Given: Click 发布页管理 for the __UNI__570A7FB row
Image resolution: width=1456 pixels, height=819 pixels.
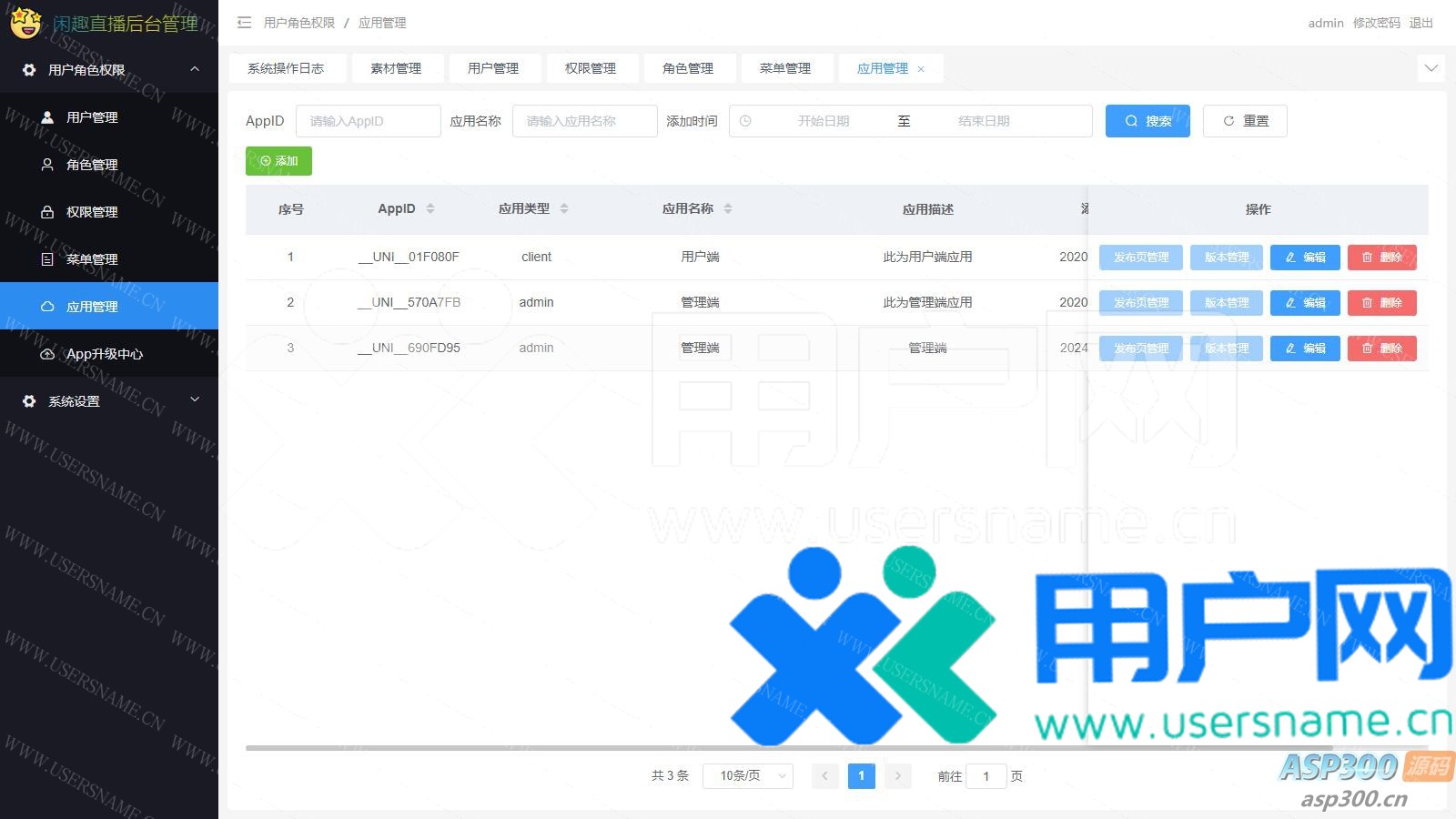Looking at the screenshot, I should click(1141, 303).
